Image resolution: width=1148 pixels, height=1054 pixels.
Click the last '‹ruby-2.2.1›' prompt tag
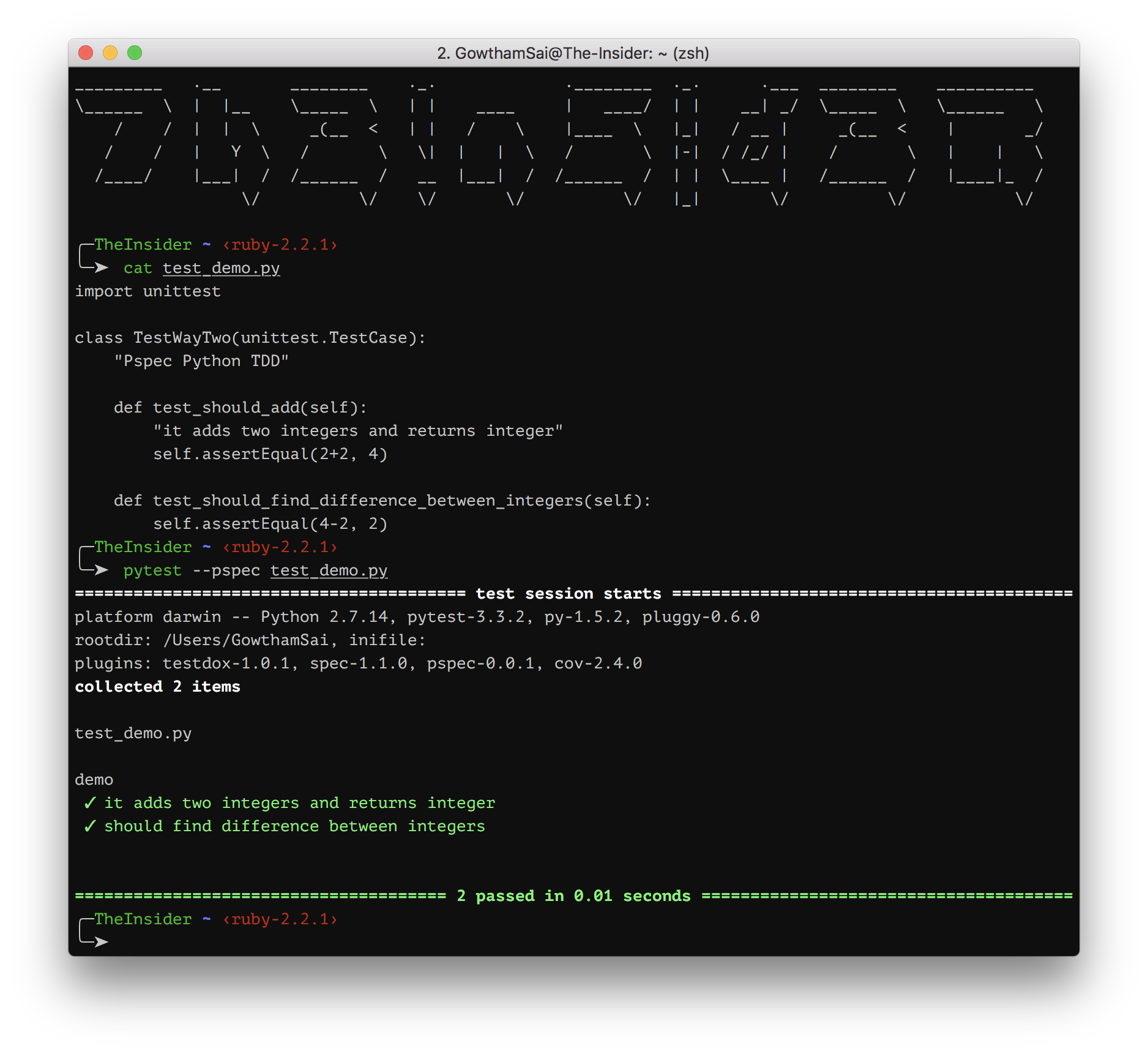[280, 919]
